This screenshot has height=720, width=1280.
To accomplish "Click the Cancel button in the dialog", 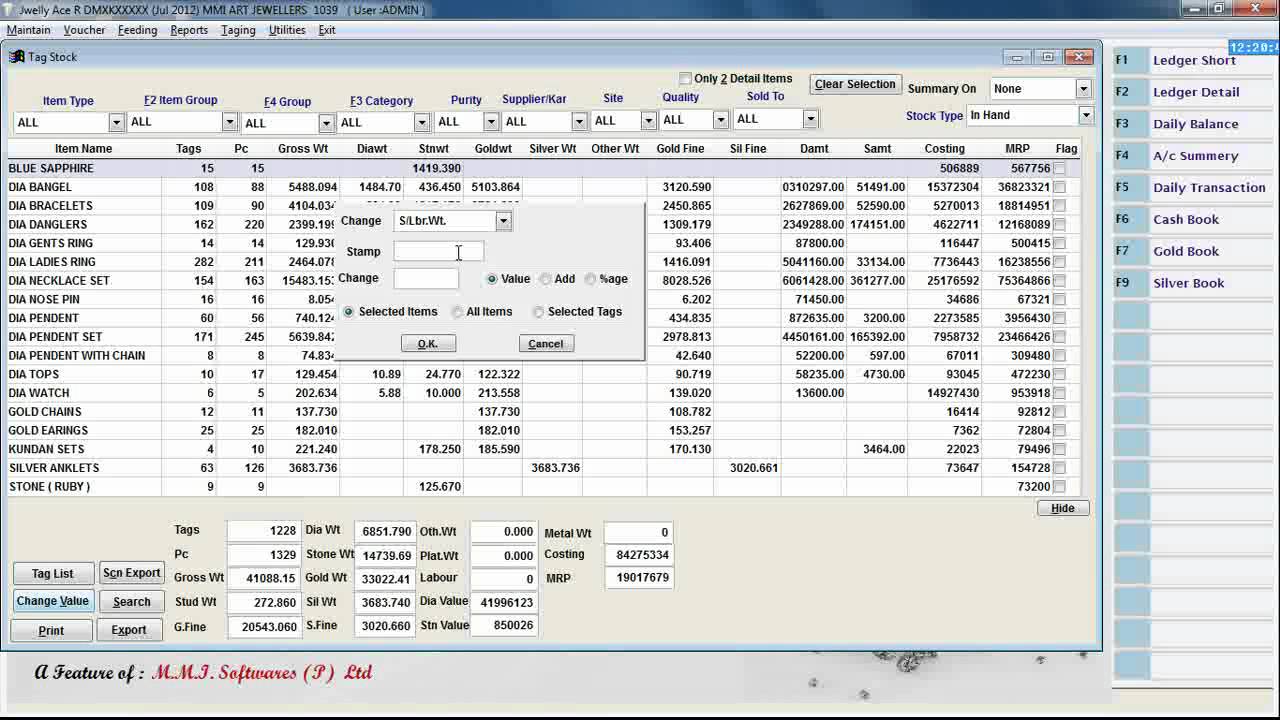I will (x=546, y=344).
